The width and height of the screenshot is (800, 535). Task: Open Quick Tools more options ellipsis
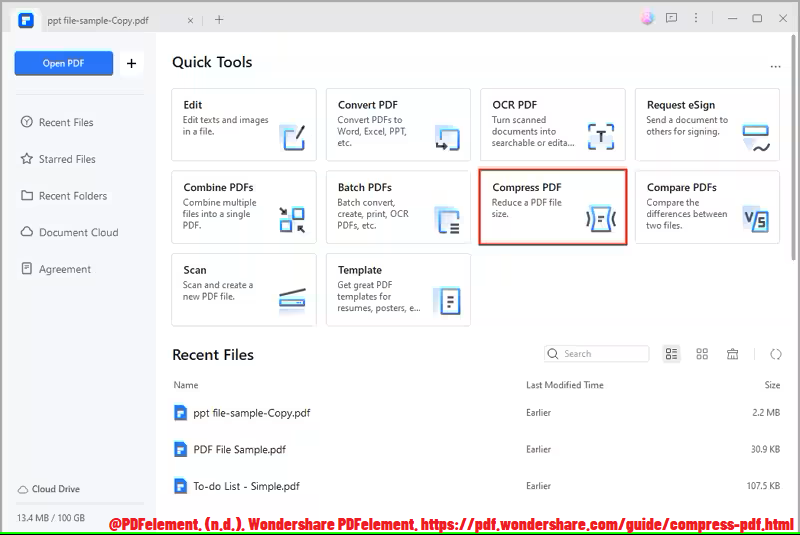tap(776, 67)
